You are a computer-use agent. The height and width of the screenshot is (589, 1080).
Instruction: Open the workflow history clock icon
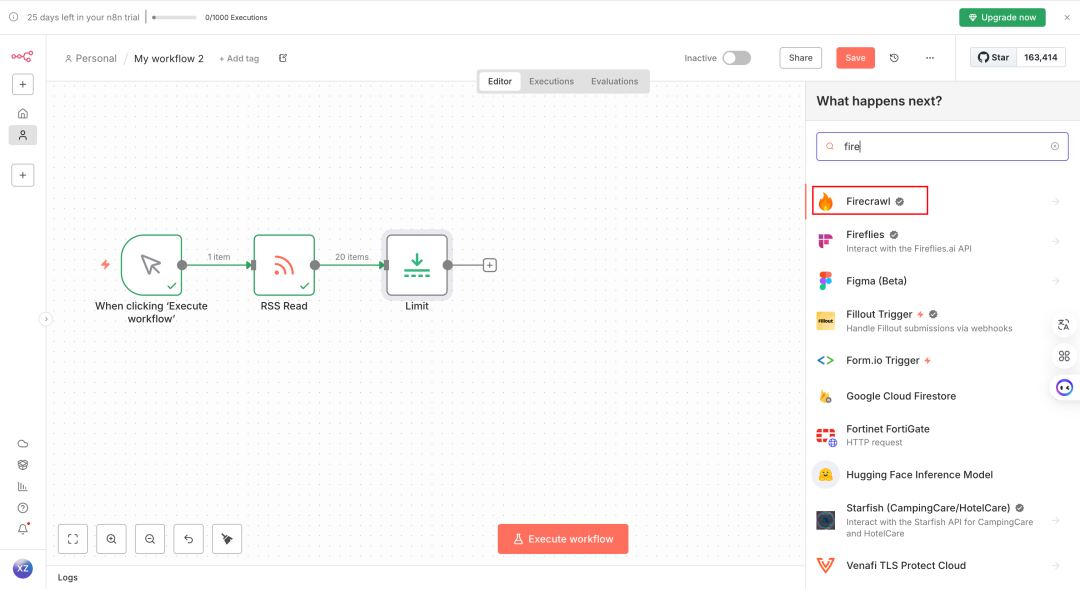click(x=894, y=58)
